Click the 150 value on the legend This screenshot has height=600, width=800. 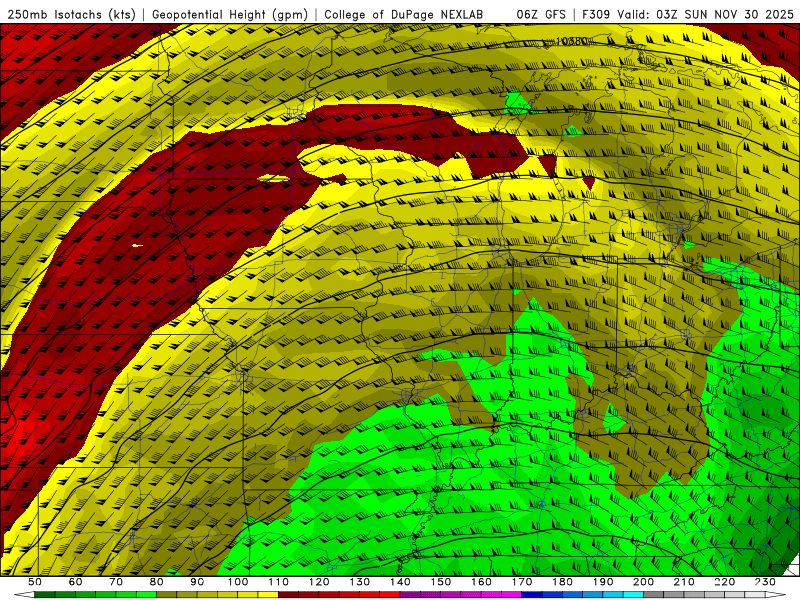pyautogui.click(x=441, y=582)
